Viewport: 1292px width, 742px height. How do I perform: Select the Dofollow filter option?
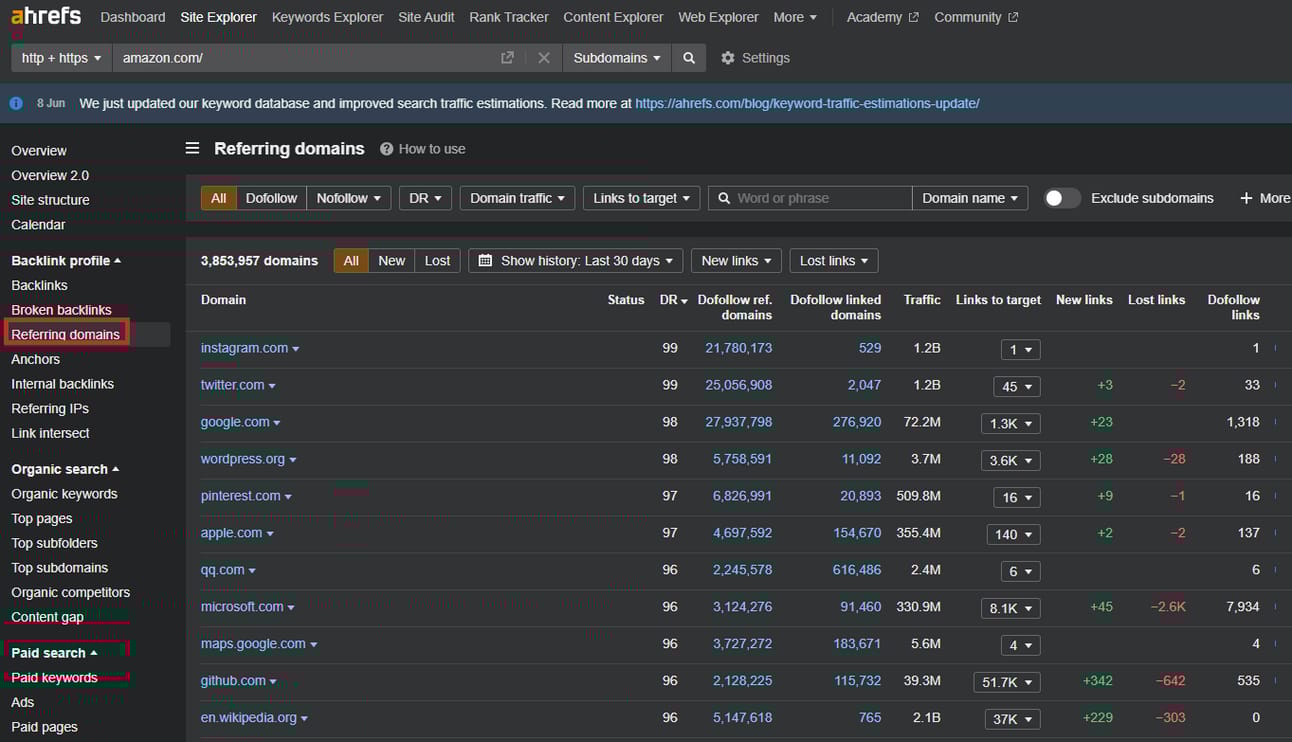[271, 198]
